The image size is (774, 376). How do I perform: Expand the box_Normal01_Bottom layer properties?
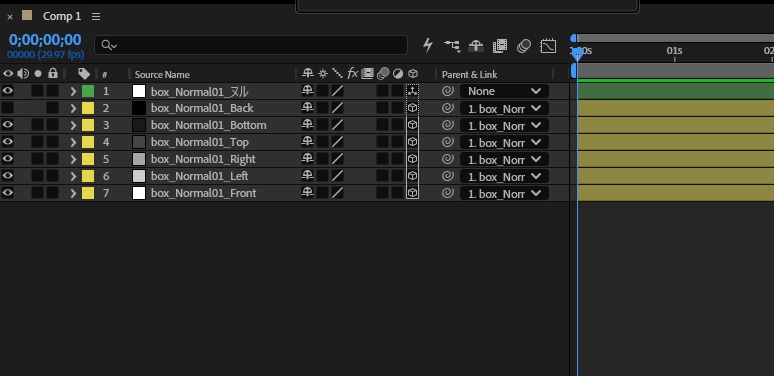pyautogui.click(x=73, y=125)
